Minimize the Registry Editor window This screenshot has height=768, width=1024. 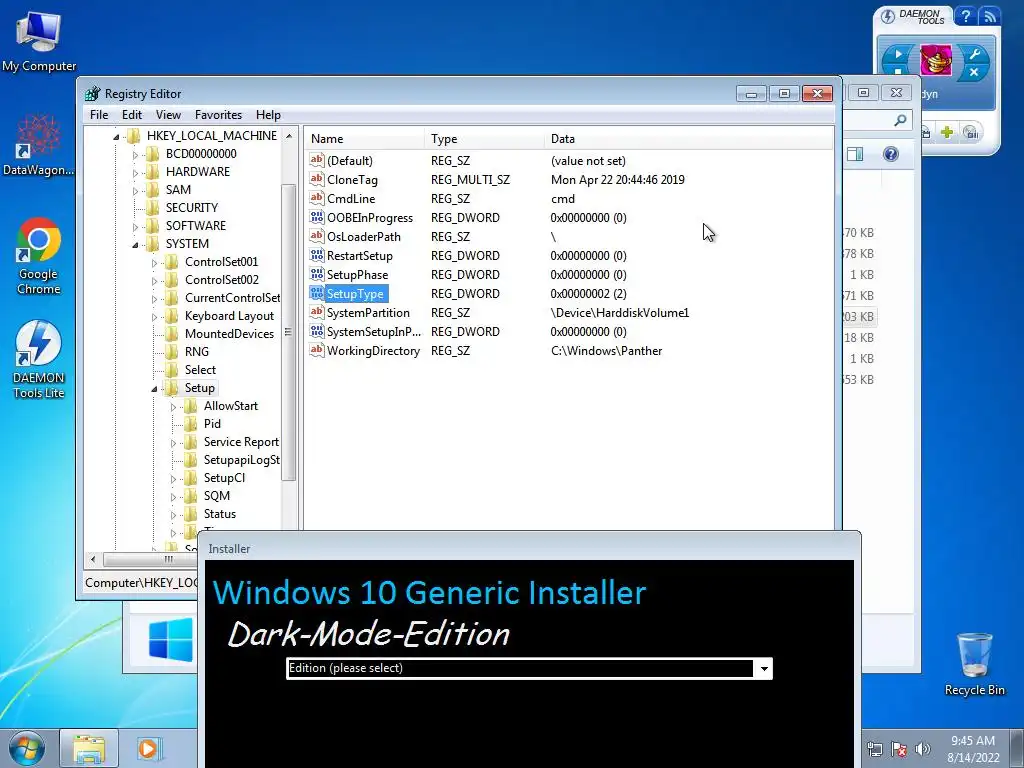(x=751, y=94)
